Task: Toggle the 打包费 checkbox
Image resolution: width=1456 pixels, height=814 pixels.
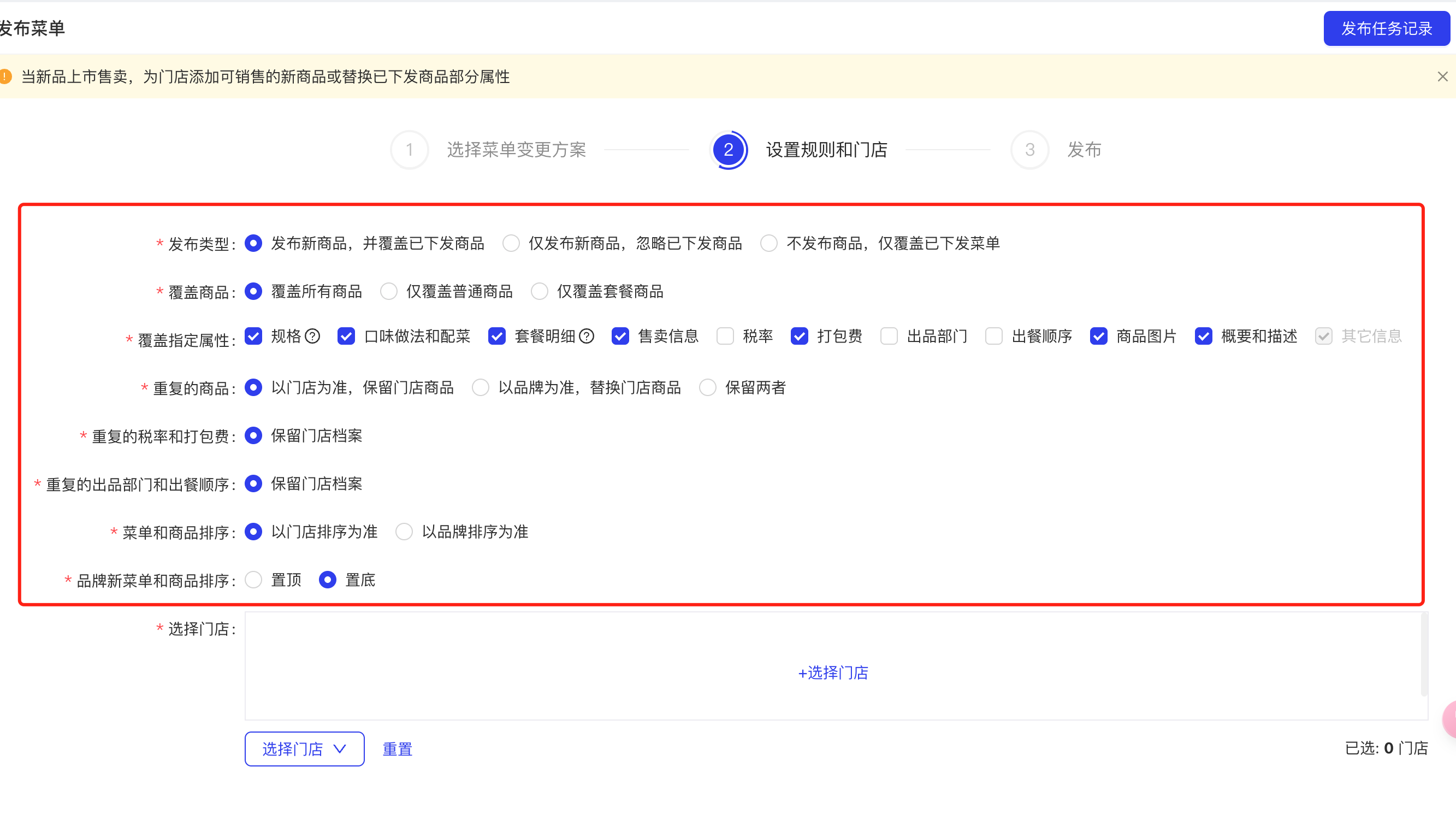Action: pyautogui.click(x=799, y=337)
